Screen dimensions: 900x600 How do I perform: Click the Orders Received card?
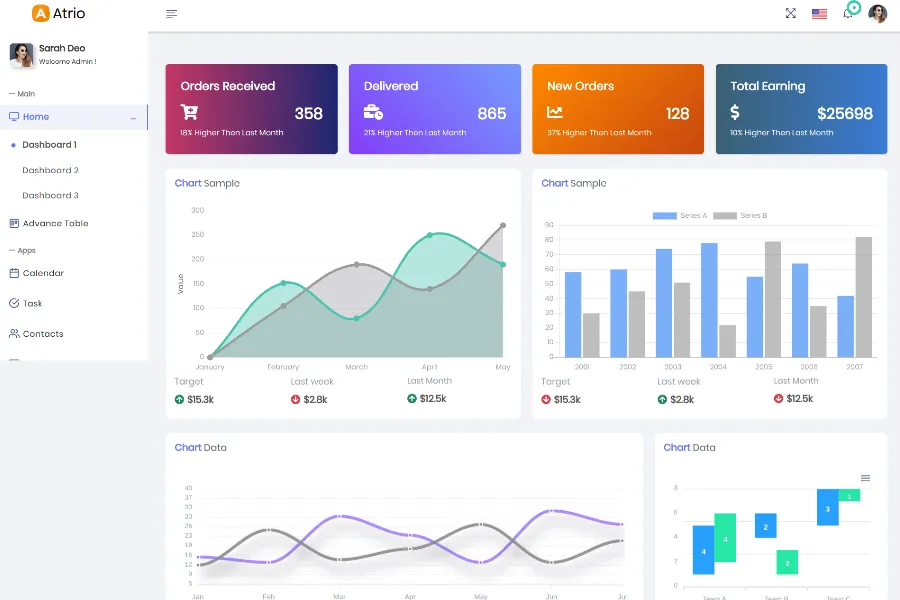pyautogui.click(x=251, y=110)
